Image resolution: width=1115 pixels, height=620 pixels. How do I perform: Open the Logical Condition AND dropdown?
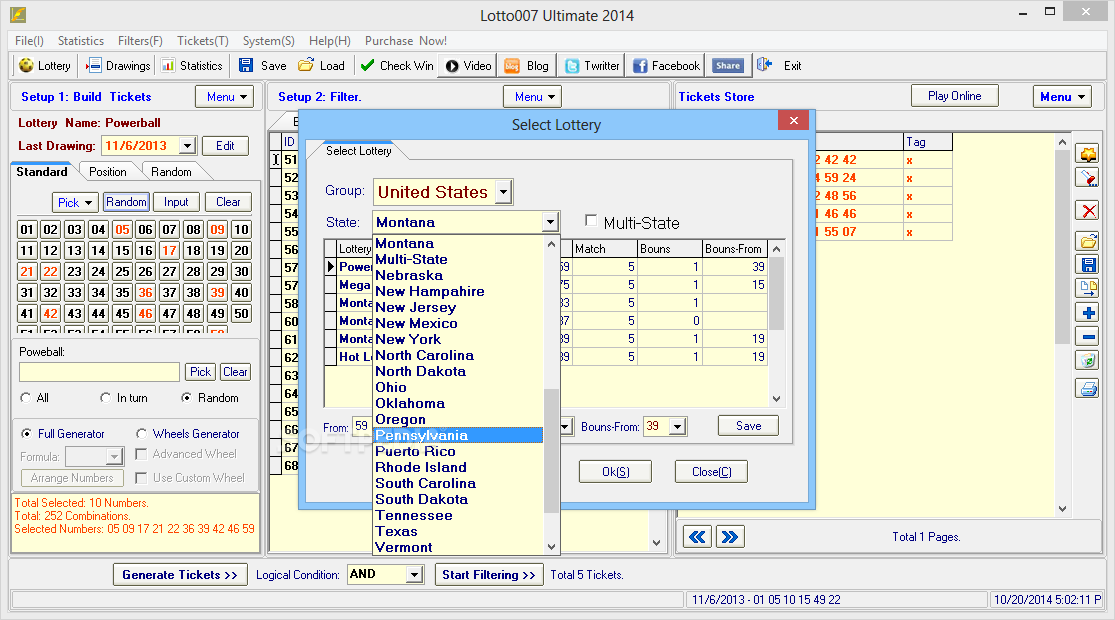[x=415, y=574]
